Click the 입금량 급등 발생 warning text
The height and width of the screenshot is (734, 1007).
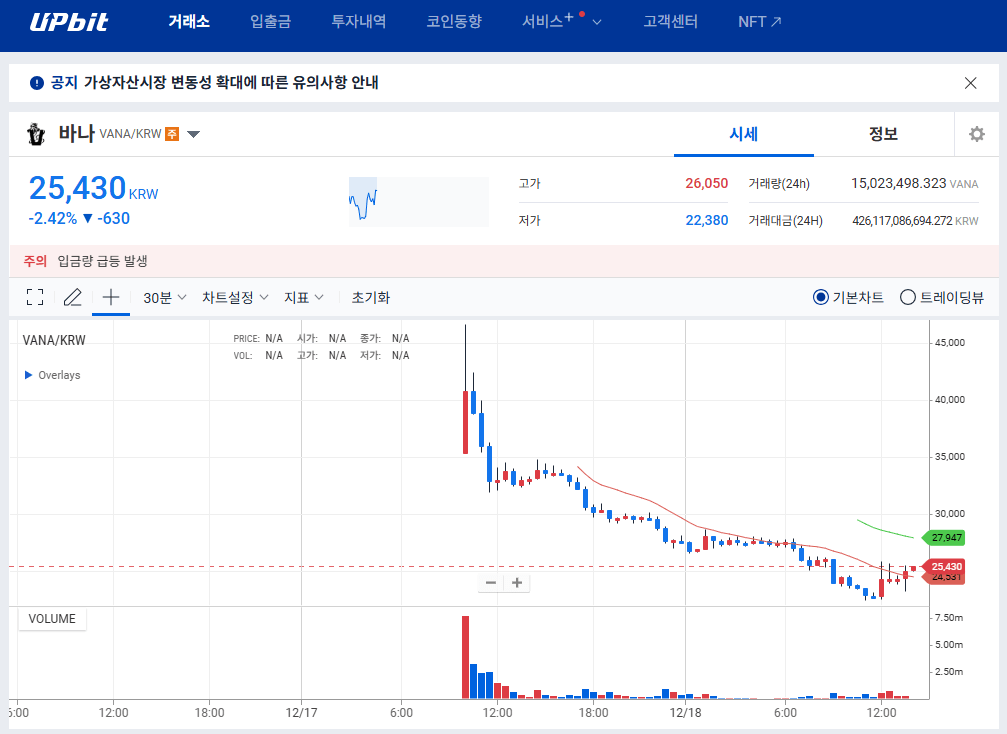point(103,261)
